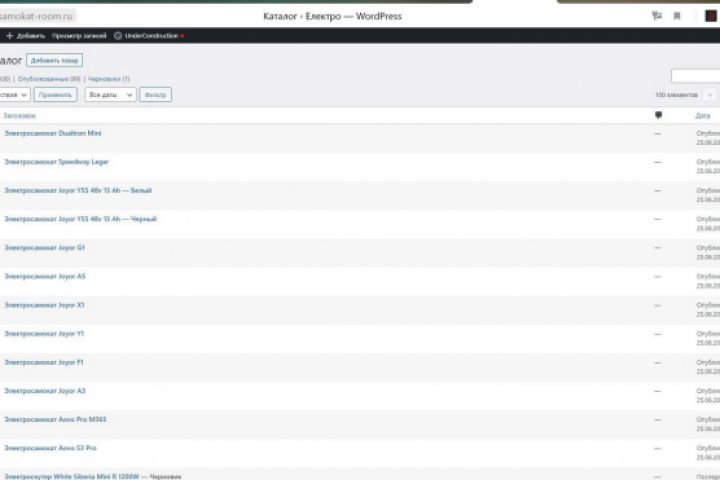Sort by the Дата column header
The width and height of the screenshot is (720, 480).
[x=703, y=116]
